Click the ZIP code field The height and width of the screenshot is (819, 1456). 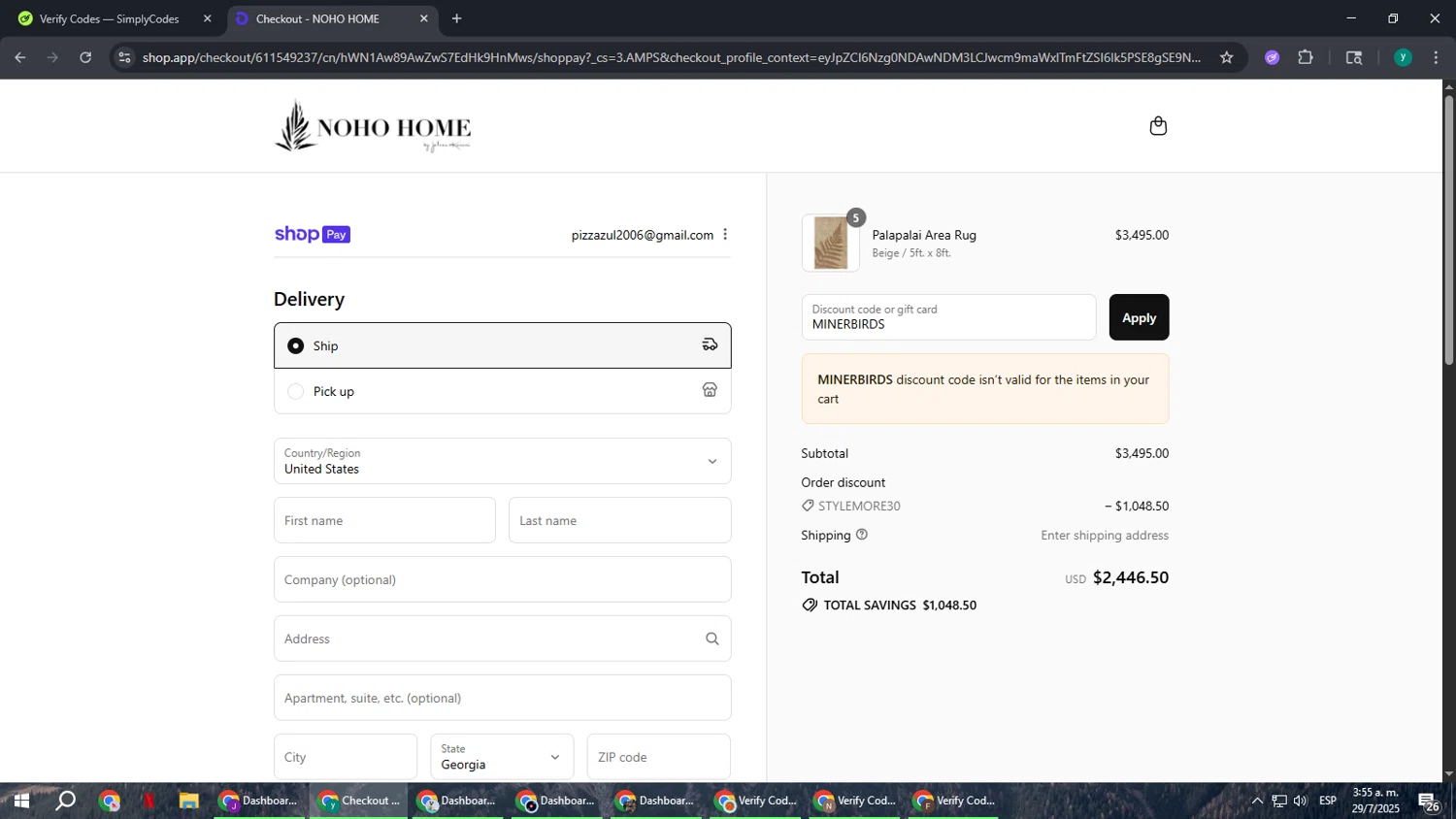click(658, 757)
